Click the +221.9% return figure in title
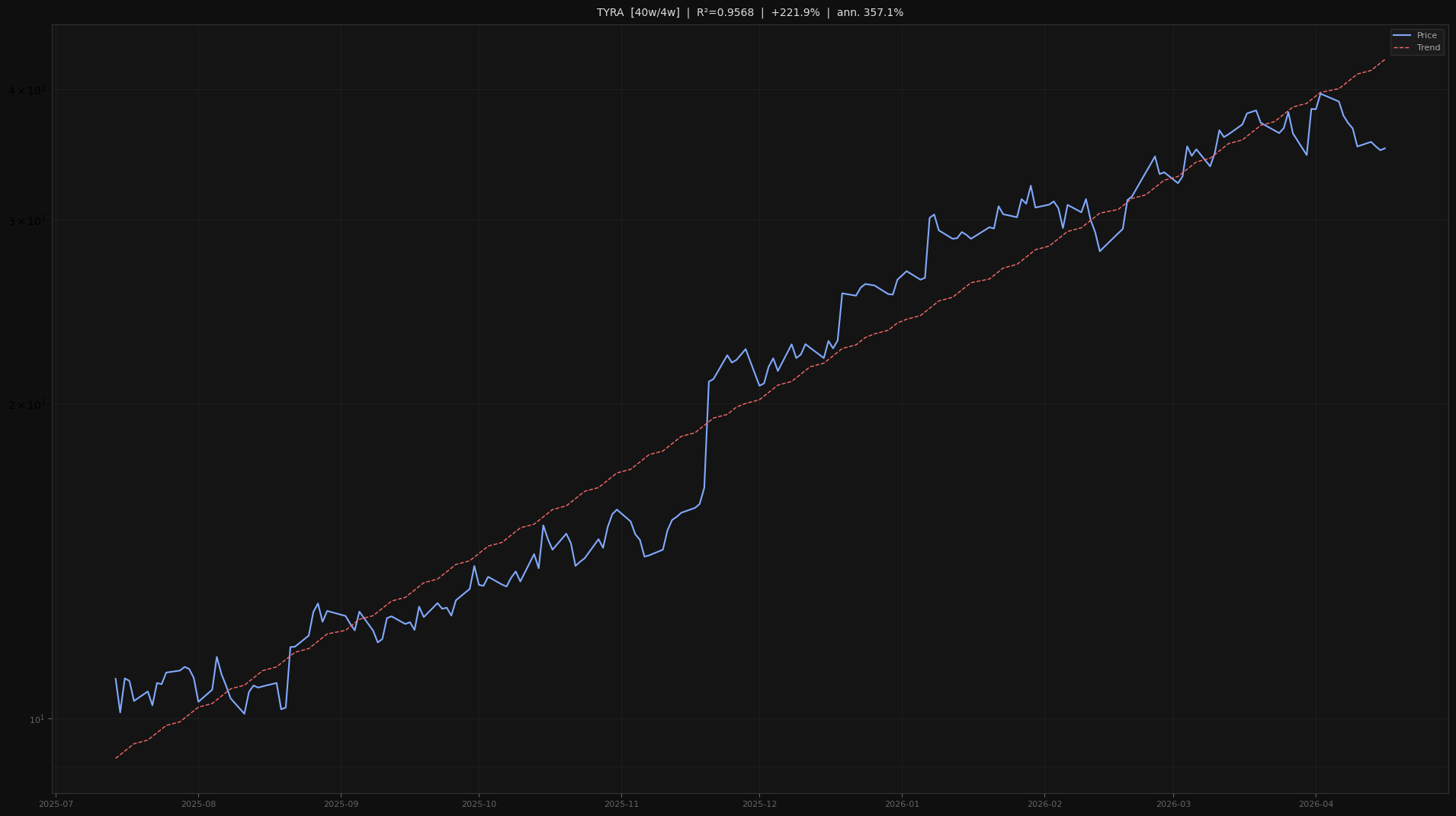Image resolution: width=1456 pixels, height=816 pixels. click(x=795, y=13)
